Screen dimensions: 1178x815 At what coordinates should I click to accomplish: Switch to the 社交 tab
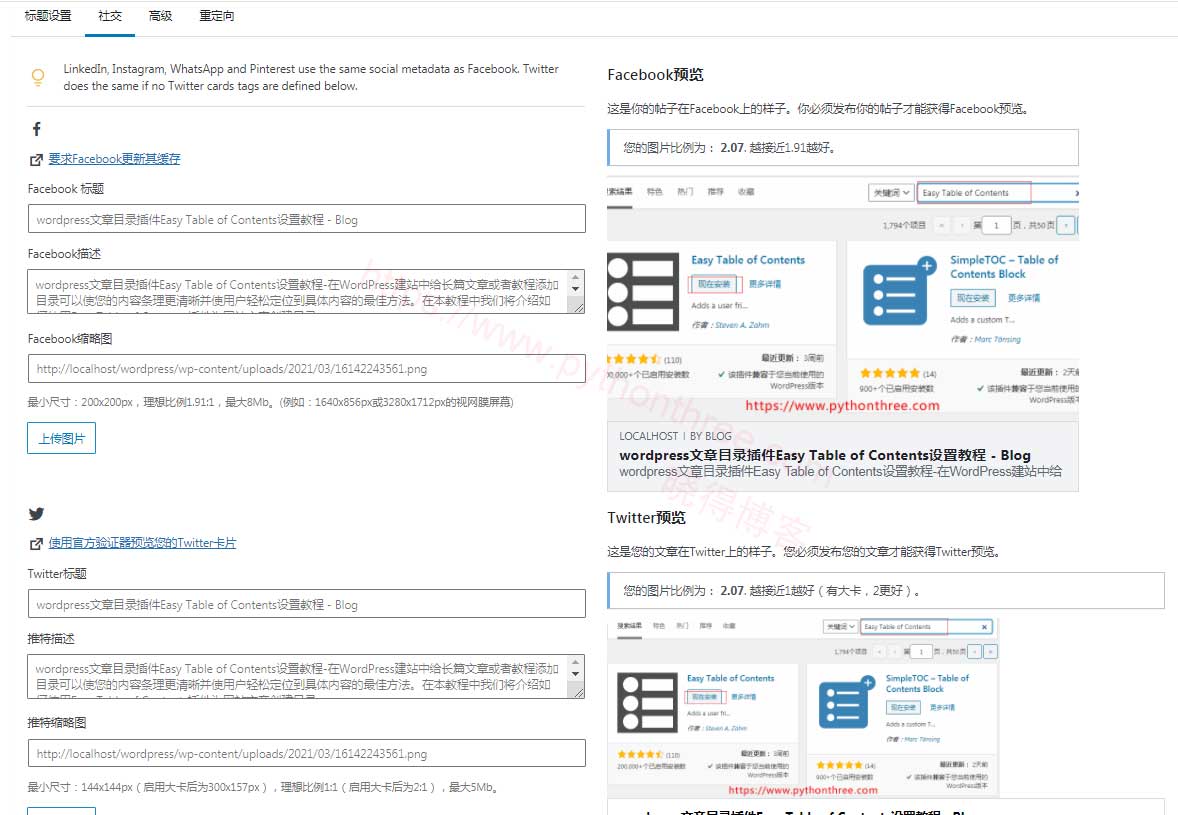tap(110, 16)
